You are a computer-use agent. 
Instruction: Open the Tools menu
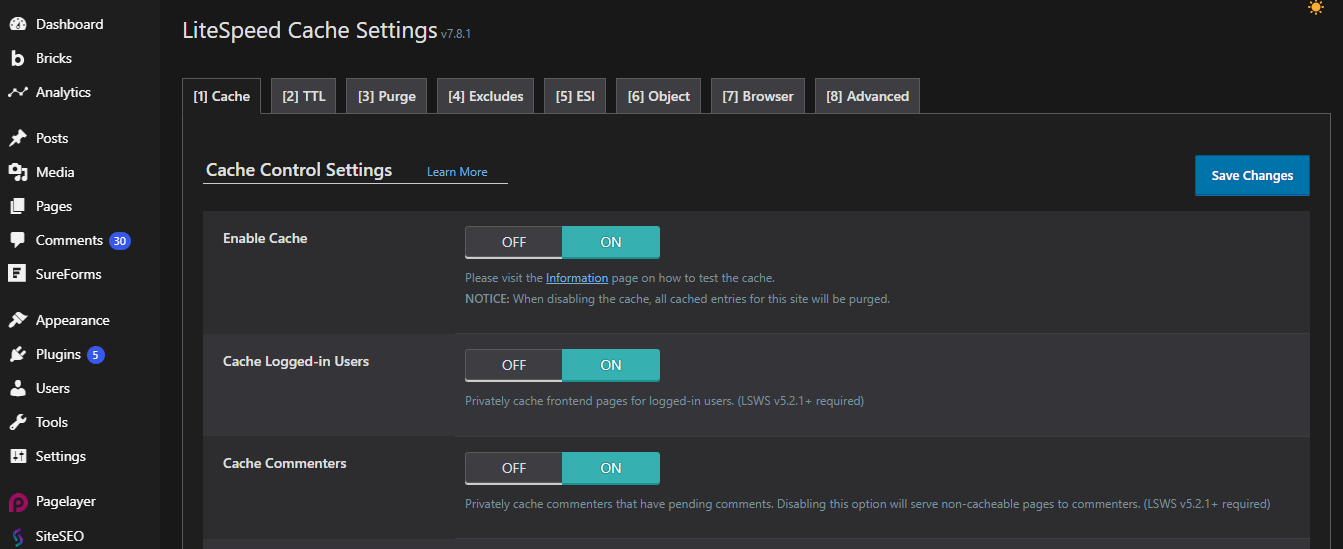click(x=52, y=422)
